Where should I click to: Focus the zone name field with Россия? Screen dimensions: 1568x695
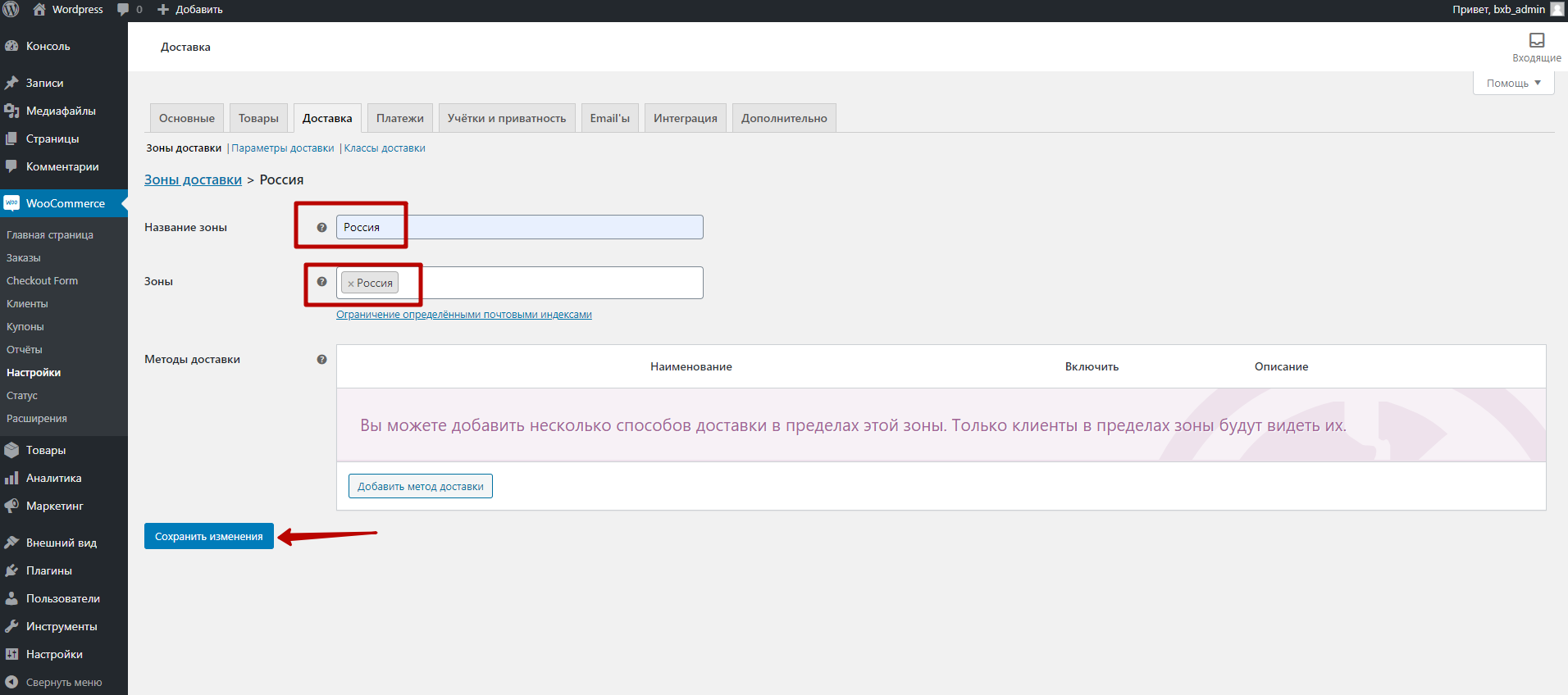point(519,227)
